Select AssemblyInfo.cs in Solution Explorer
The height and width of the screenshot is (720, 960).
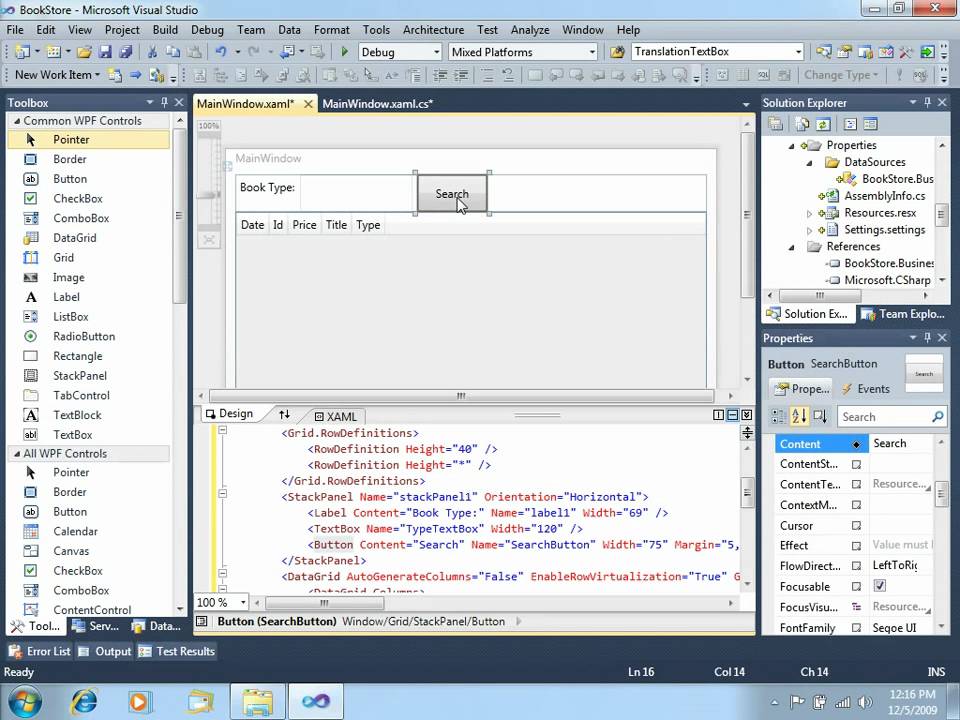pos(884,196)
